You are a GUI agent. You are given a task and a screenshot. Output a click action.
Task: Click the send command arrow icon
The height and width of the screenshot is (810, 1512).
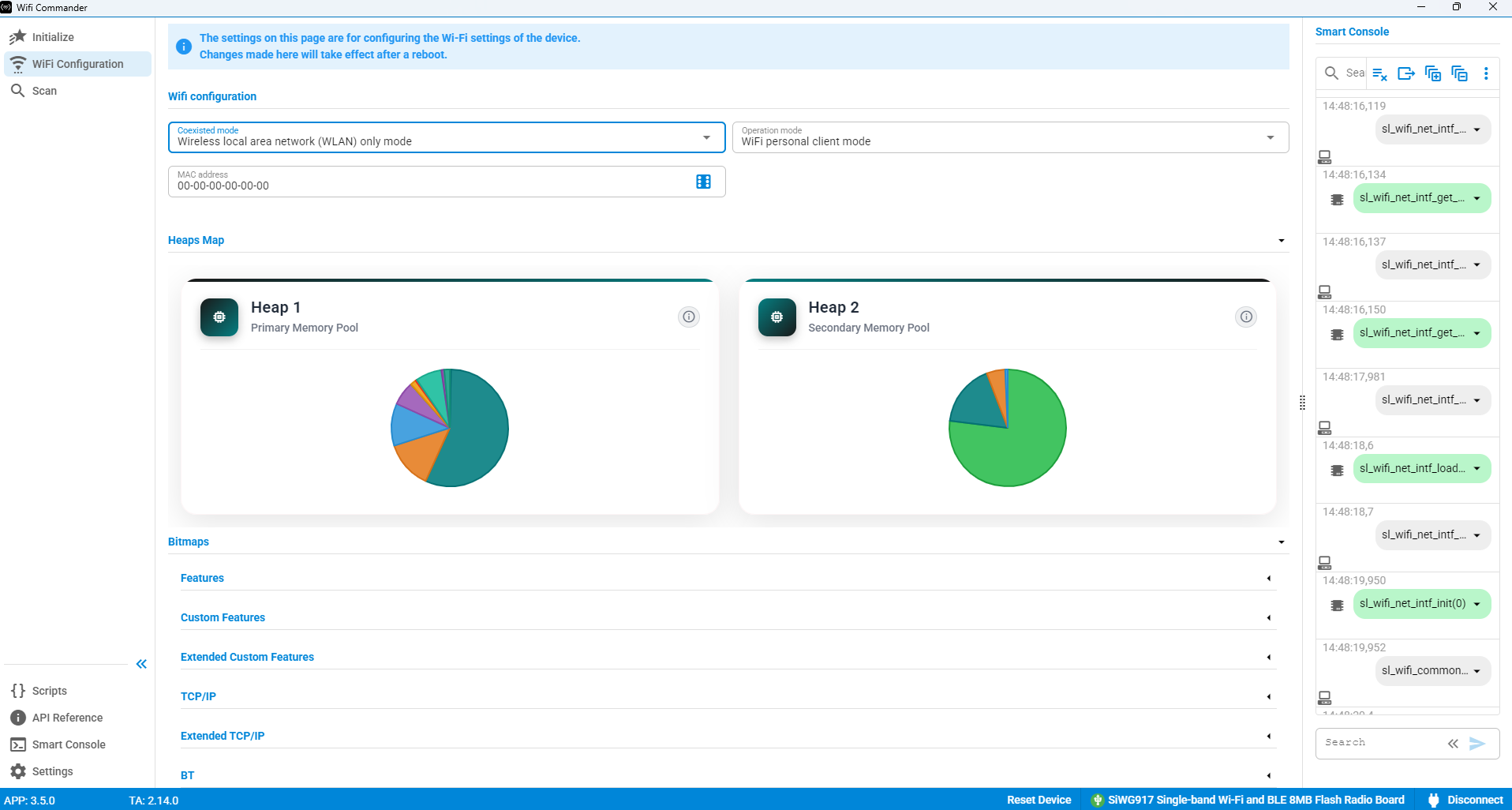coord(1477,744)
